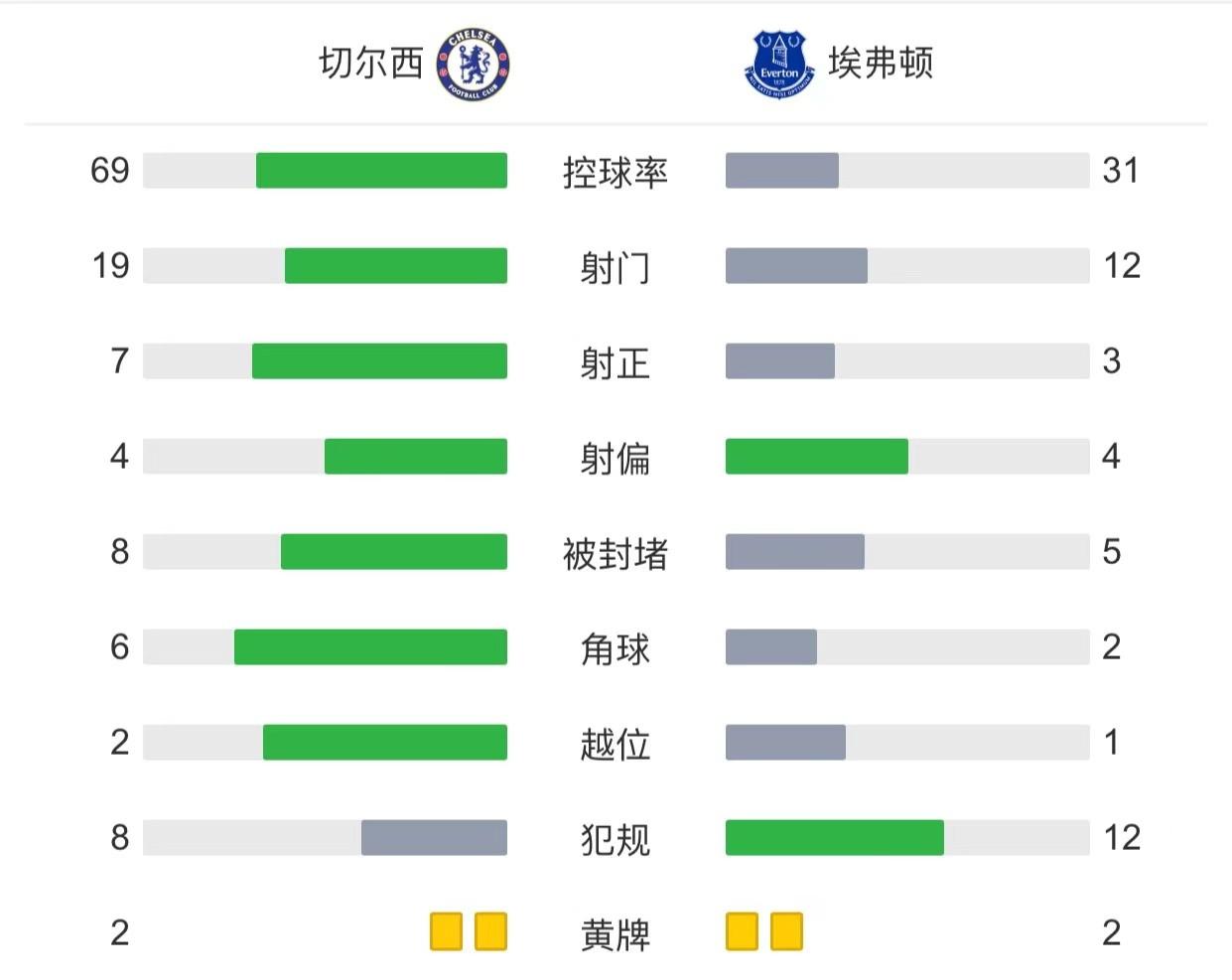Select the 切尔西 team name

coord(370,64)
